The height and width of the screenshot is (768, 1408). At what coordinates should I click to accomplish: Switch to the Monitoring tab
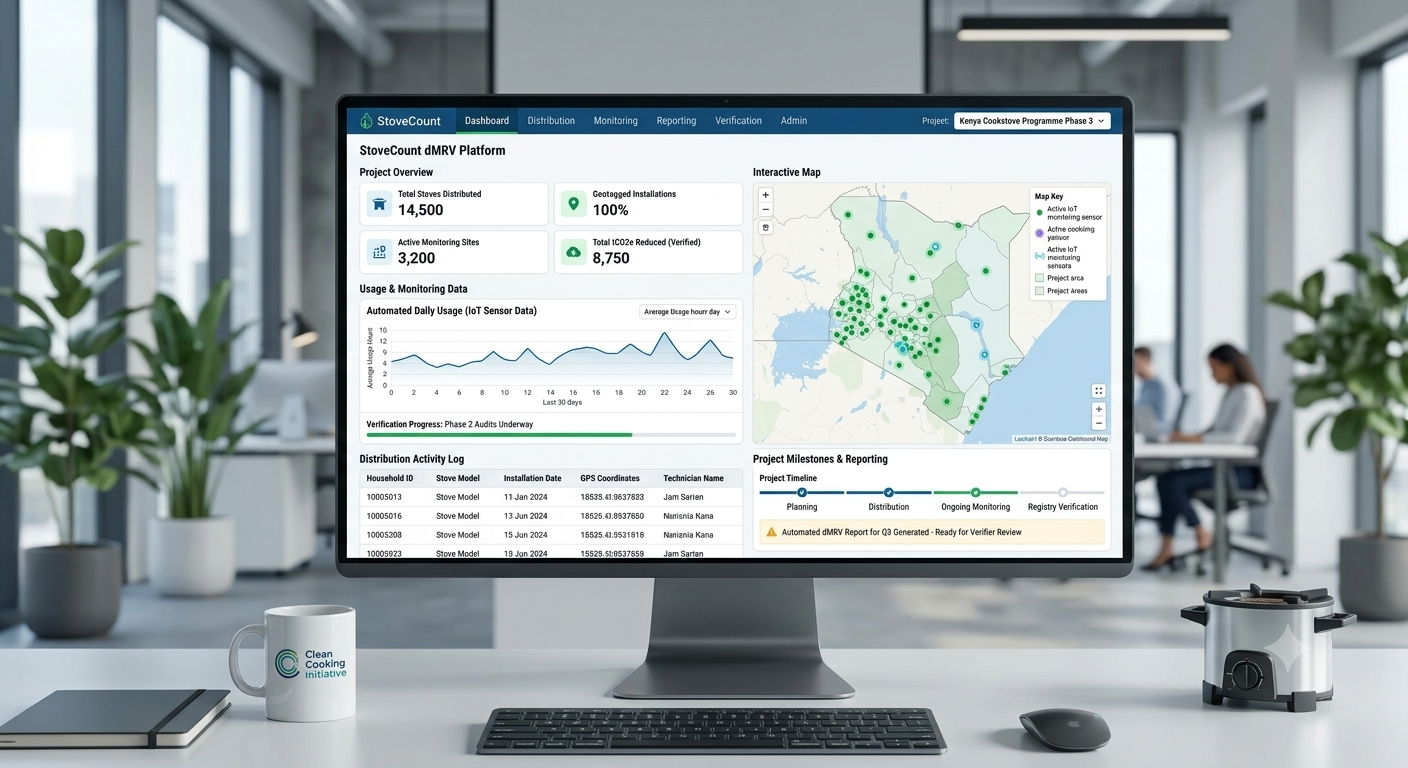pos(615,121)
